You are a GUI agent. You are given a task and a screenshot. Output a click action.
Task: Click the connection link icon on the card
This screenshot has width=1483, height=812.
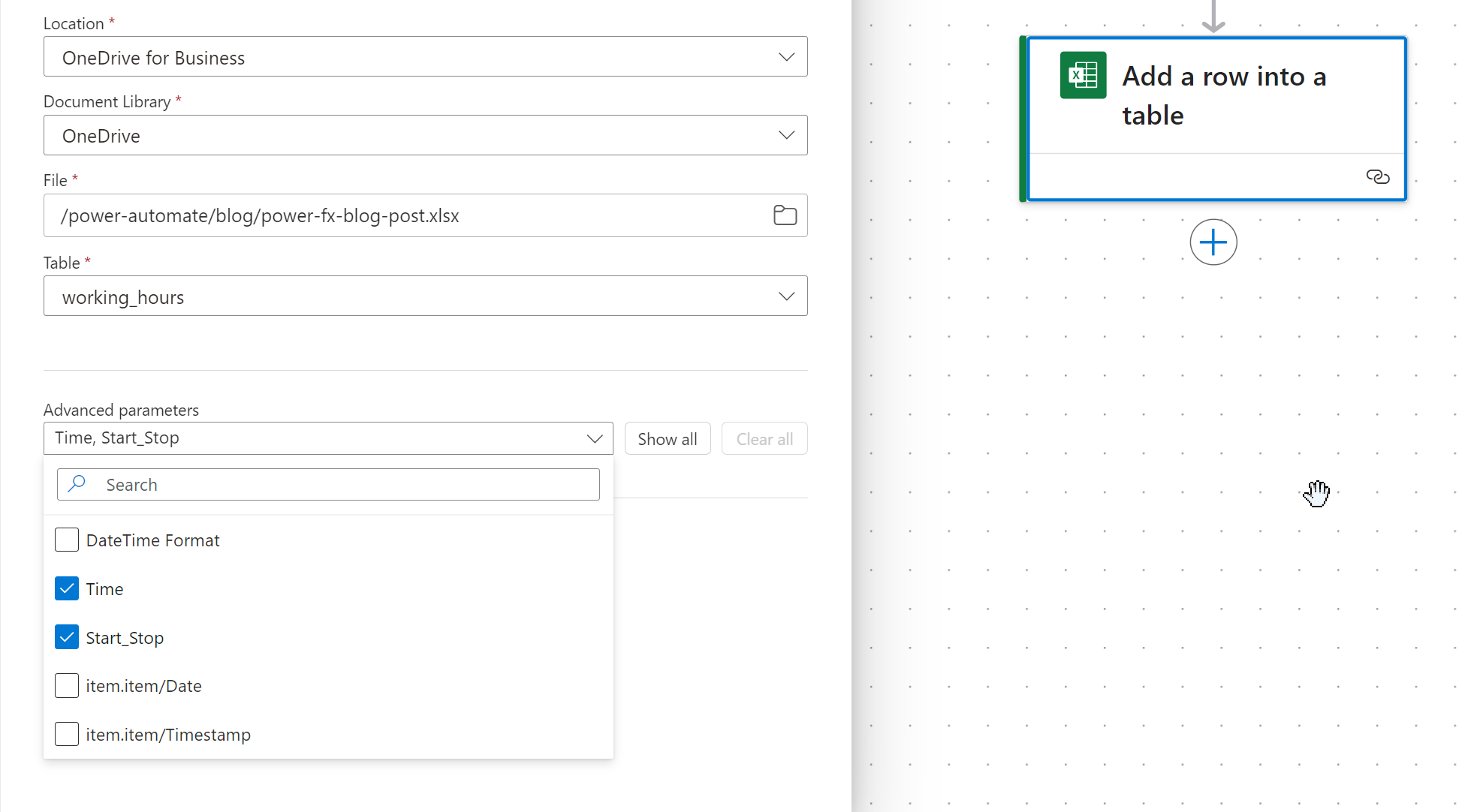[1377, 177]
